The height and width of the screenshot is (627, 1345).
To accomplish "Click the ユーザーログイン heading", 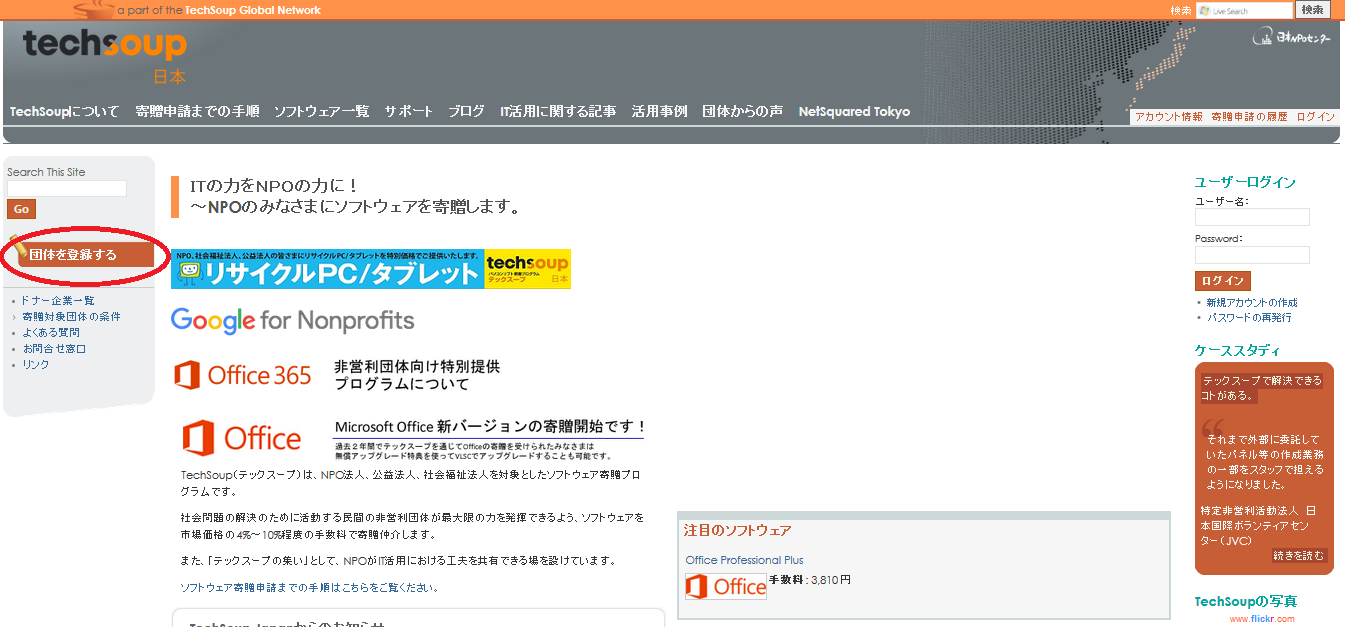I will click(x=1245, y=182).
